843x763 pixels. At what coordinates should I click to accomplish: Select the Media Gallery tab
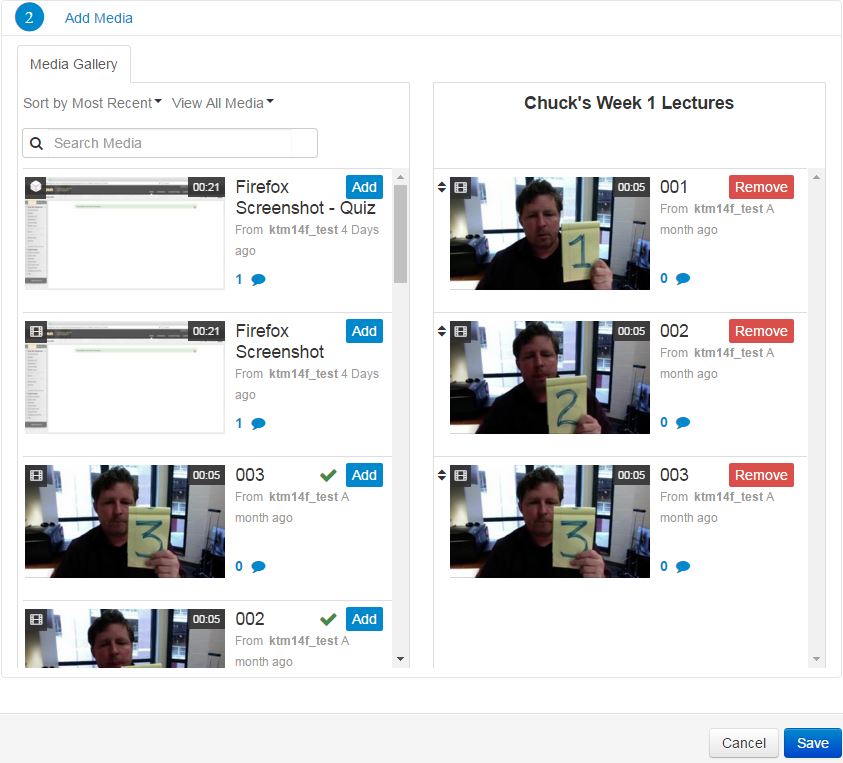tap(73, 64)
